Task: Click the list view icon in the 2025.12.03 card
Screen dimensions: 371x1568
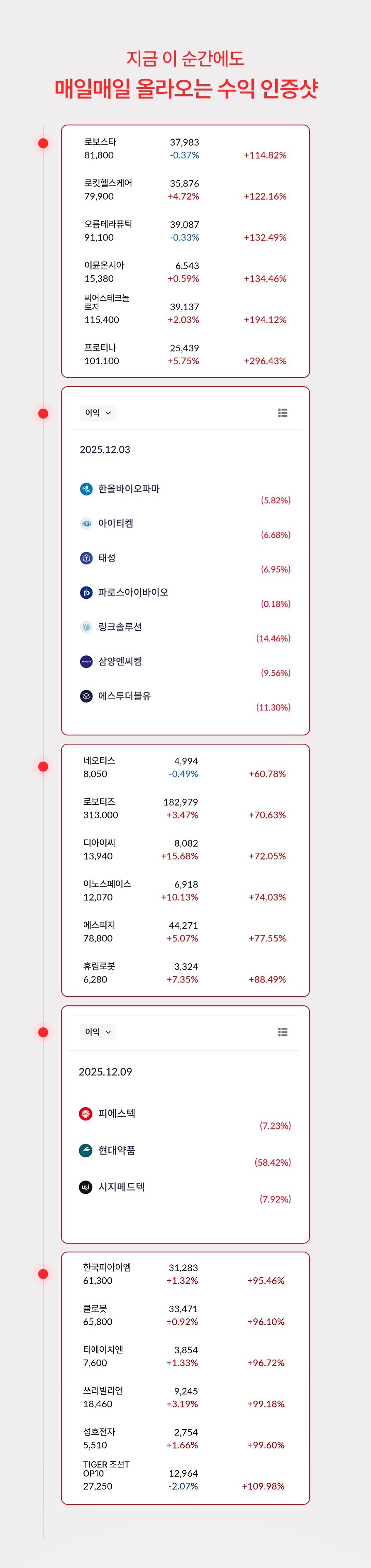Action: pos(283,413)
